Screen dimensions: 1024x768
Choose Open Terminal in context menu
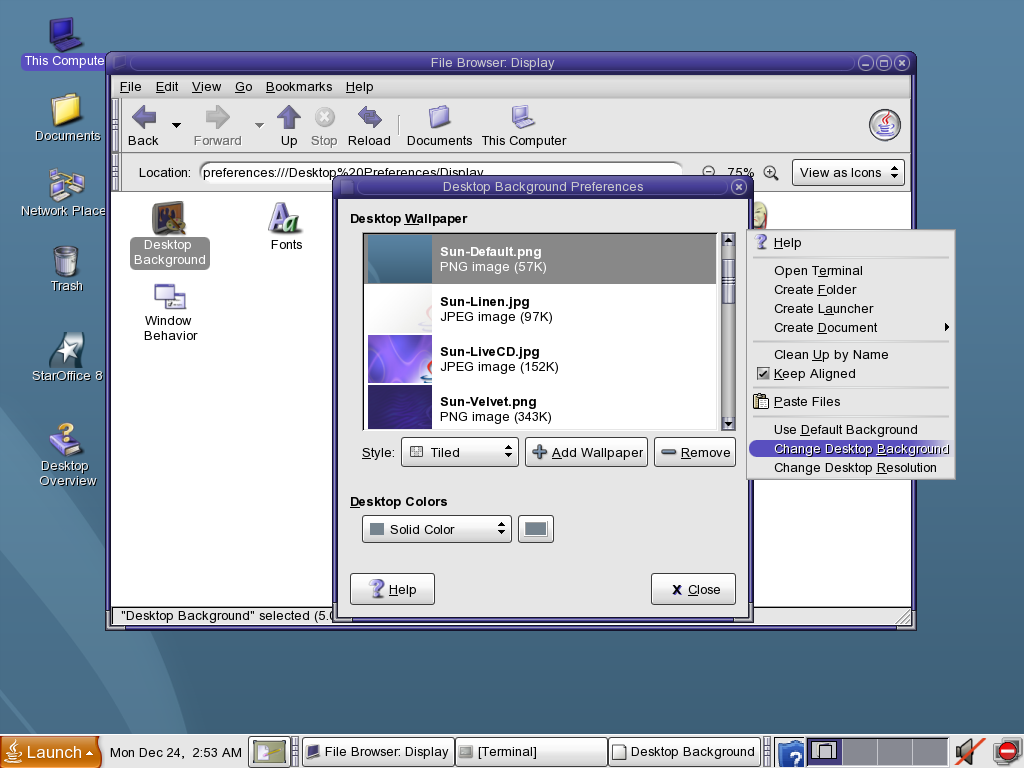click(x=850, y=270)
